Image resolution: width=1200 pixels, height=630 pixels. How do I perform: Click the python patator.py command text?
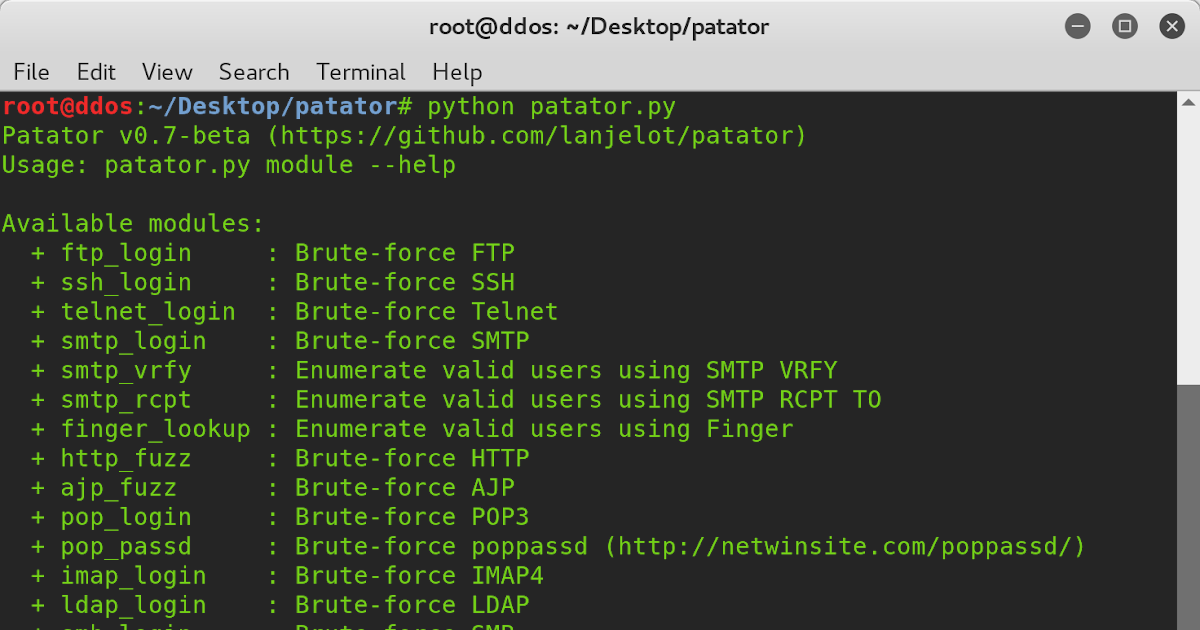(x=553, y=106)
